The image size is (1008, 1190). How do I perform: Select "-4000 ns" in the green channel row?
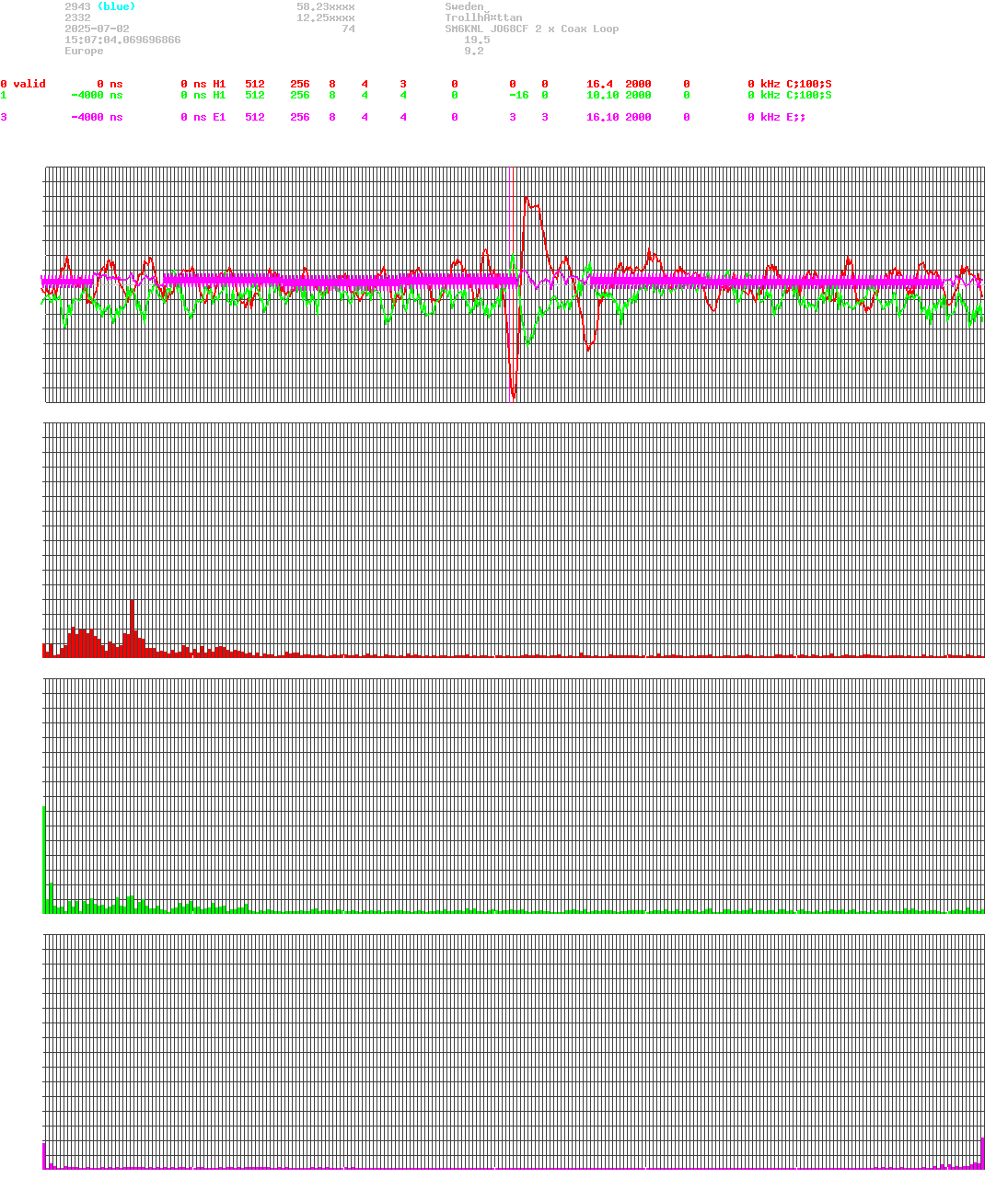(97, 95)
